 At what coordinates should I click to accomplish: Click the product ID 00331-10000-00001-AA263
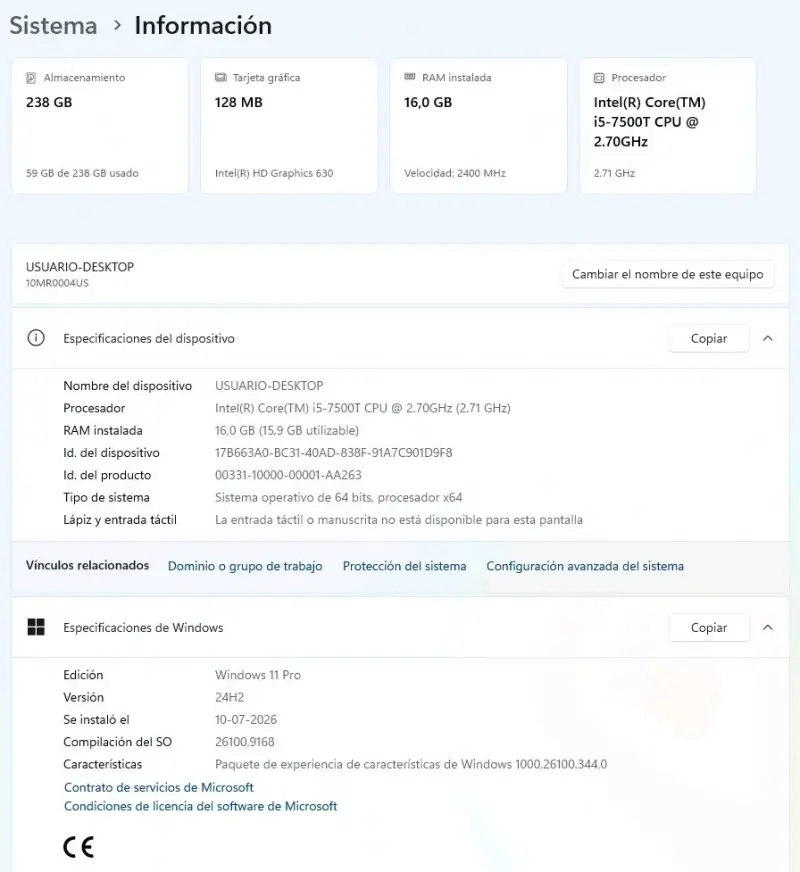click(x=288, y=475)
